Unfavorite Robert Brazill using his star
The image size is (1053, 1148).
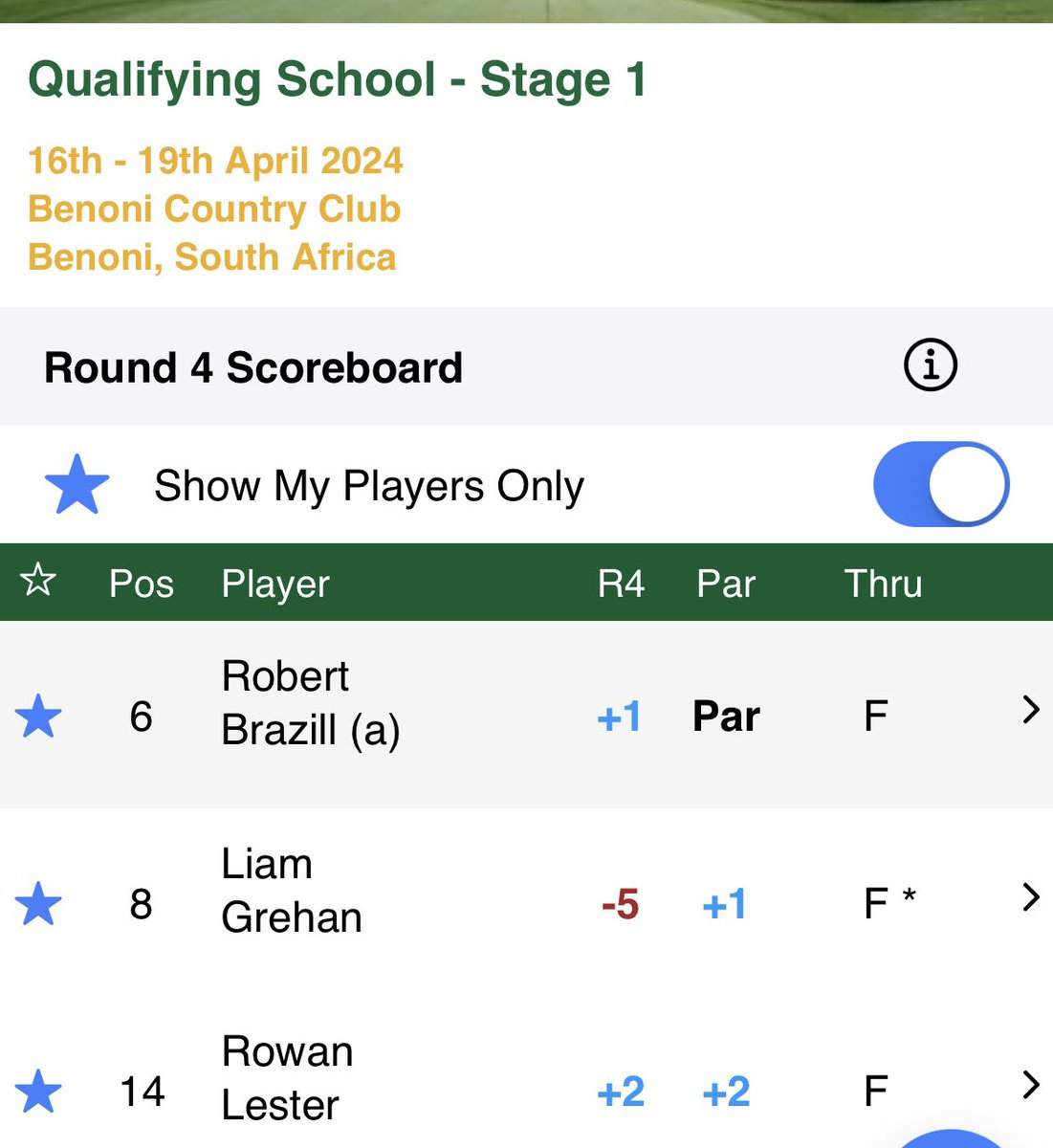pyautogui.click(x=39, y=716)
